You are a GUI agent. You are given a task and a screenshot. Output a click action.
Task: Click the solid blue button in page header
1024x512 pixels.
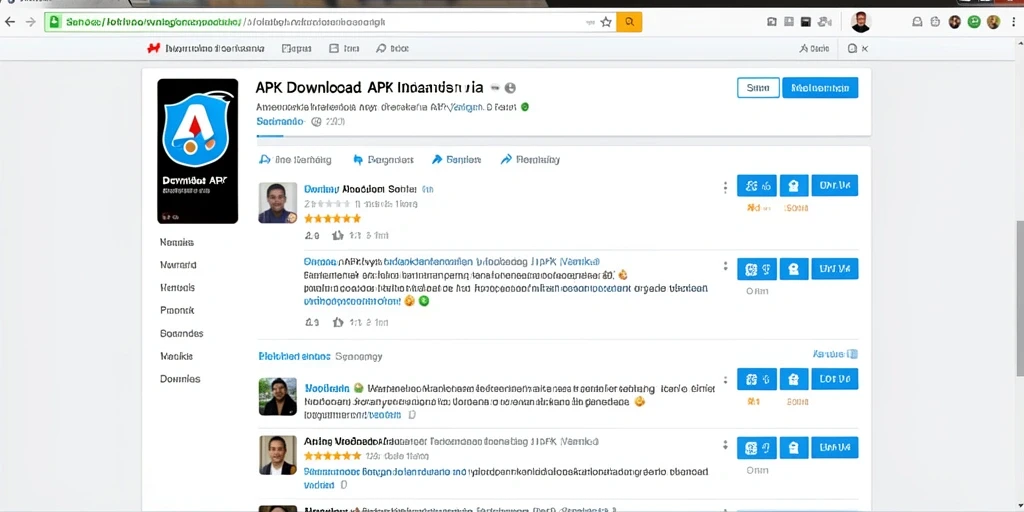coord(820,88)
